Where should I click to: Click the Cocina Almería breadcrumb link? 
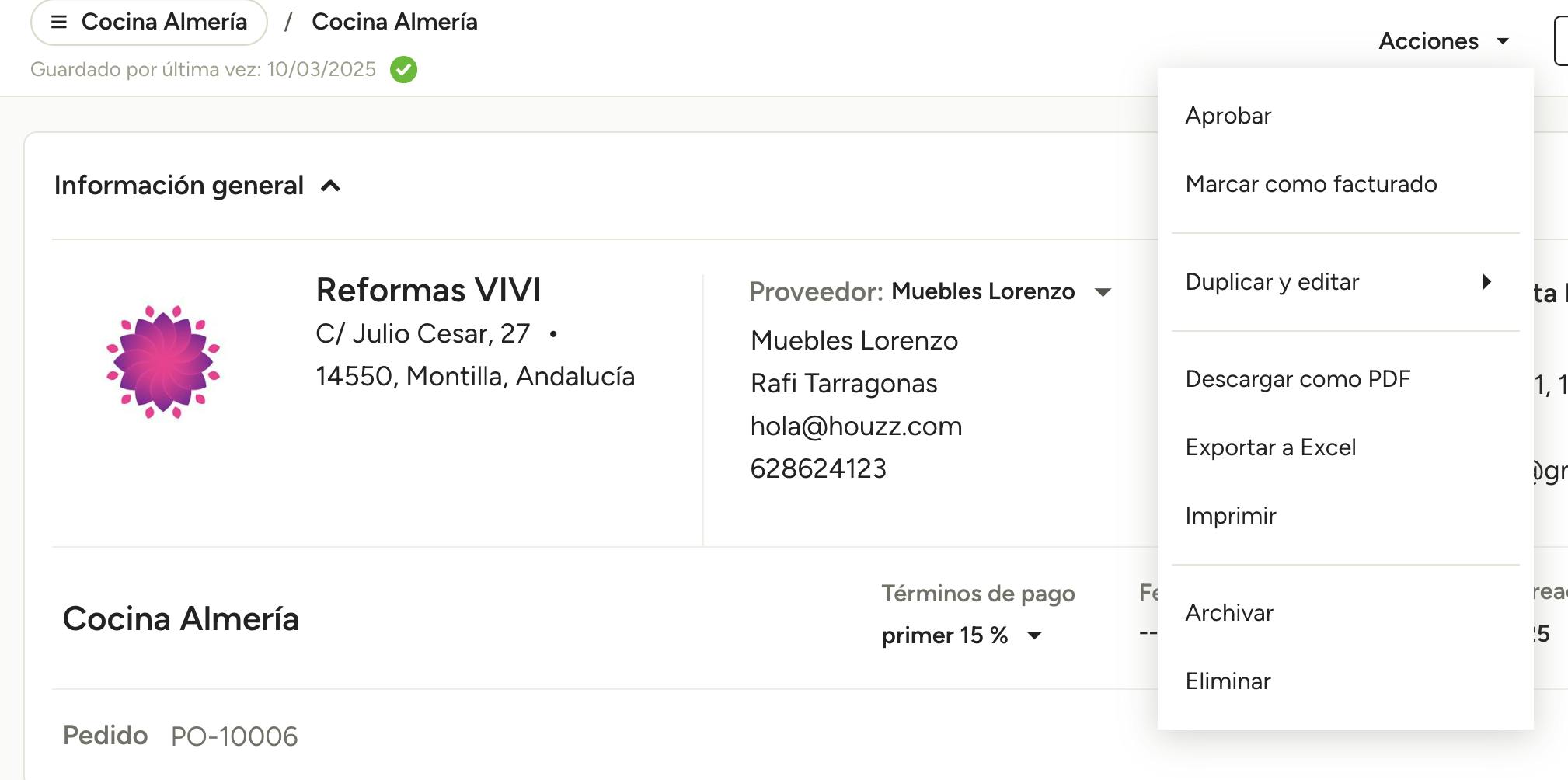click(x=394, y=22)
